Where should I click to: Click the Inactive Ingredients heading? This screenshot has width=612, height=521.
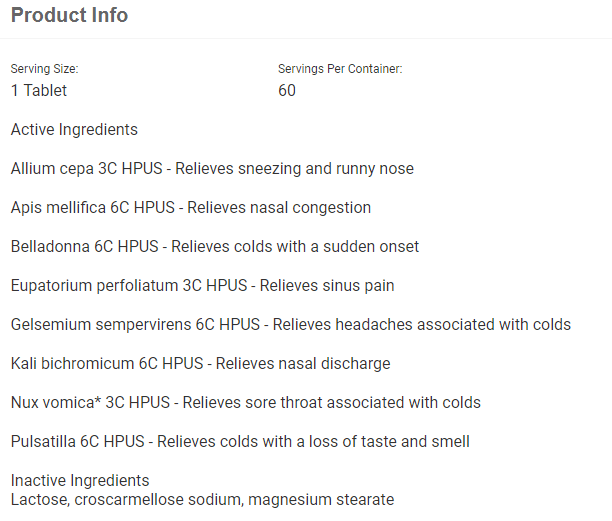click(80, 480)
